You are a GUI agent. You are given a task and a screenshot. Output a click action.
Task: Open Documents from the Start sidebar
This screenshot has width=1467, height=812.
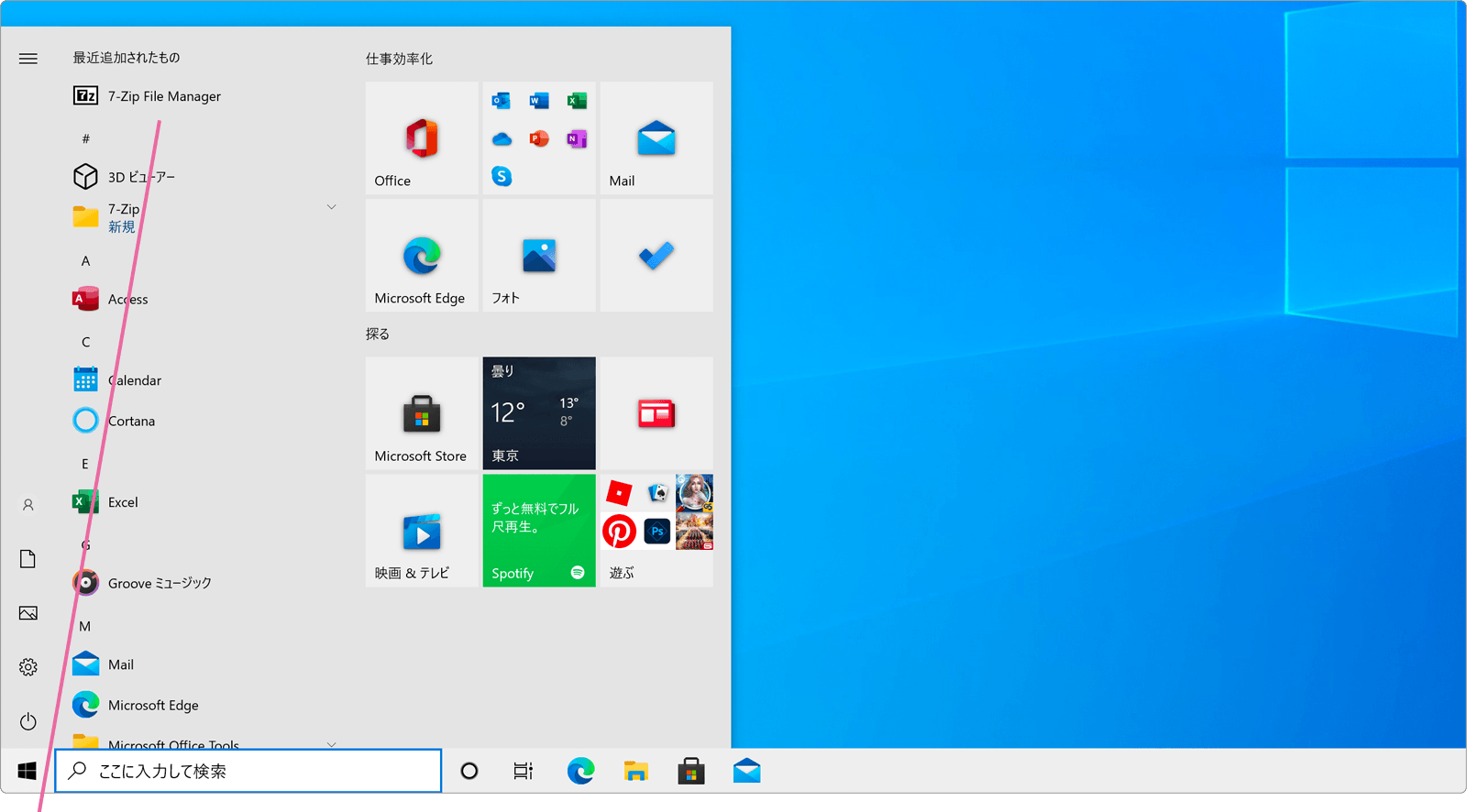(x=28, y=559)
